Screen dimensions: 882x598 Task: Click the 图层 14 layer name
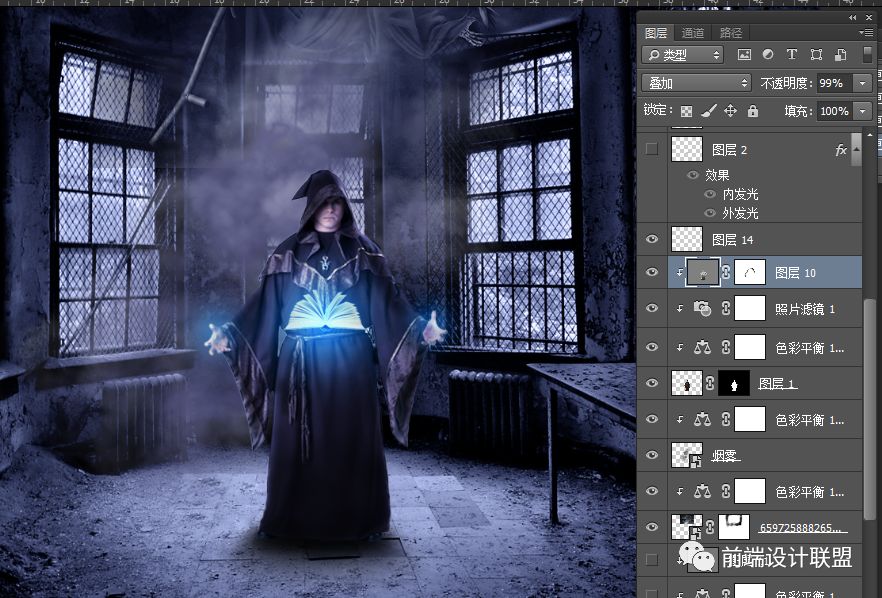(x=732, y=240)
